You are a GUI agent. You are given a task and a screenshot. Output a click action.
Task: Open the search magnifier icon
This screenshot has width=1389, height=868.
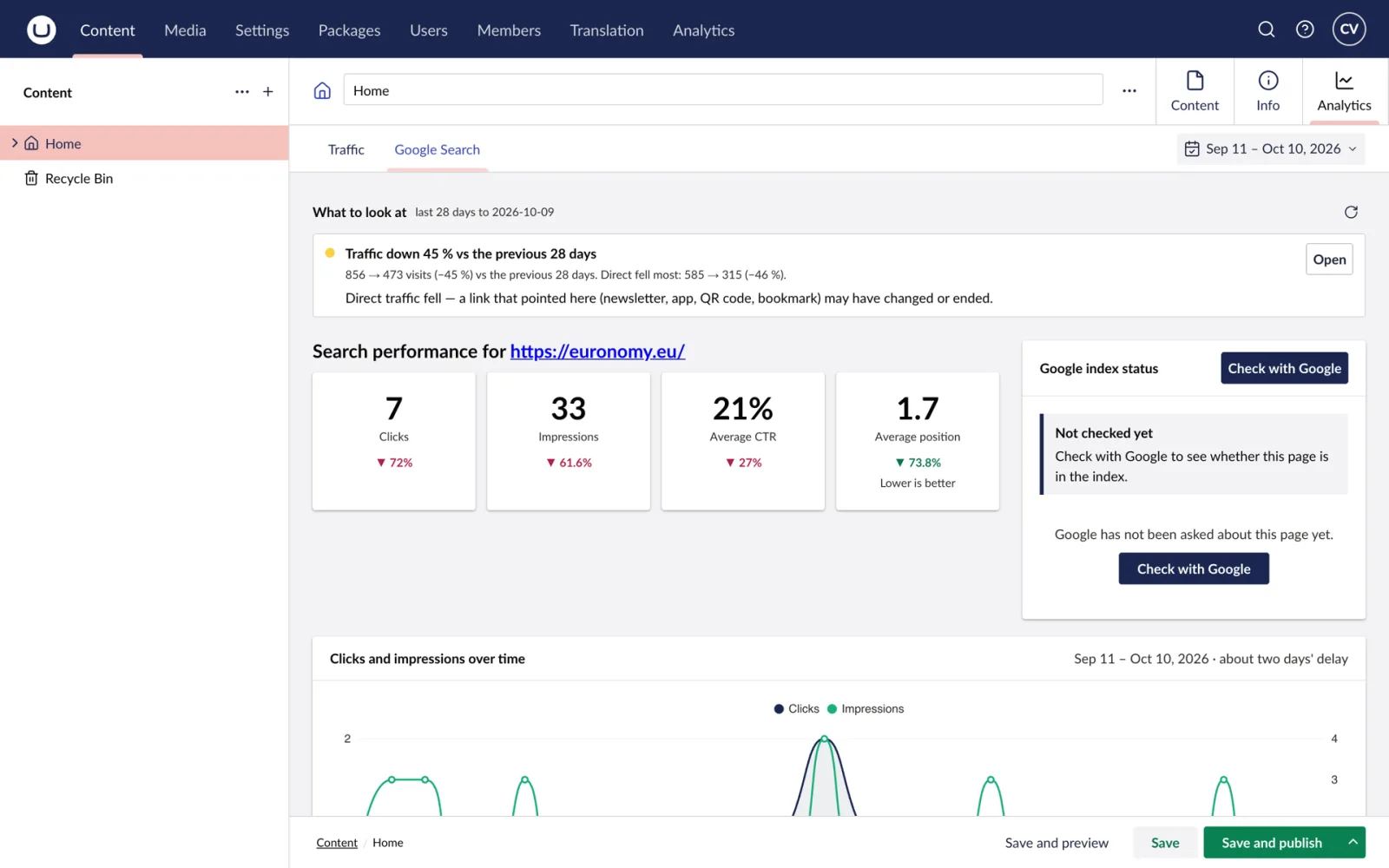point(1266,30)
